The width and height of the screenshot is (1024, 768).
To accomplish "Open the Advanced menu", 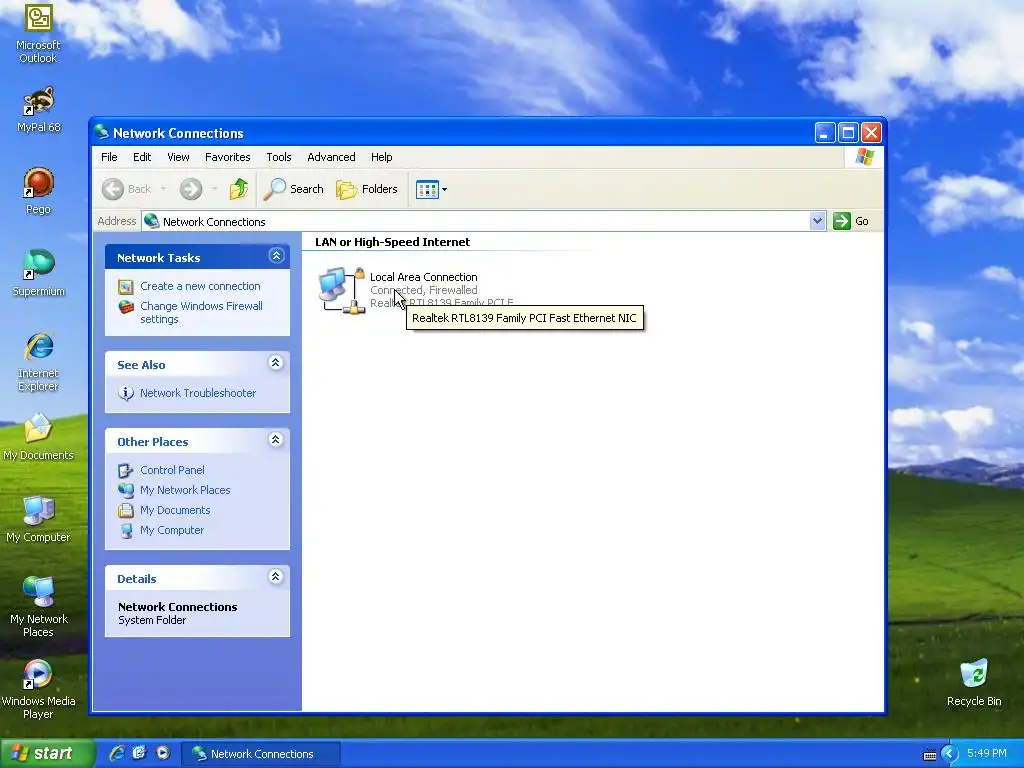I will (331, 157).
